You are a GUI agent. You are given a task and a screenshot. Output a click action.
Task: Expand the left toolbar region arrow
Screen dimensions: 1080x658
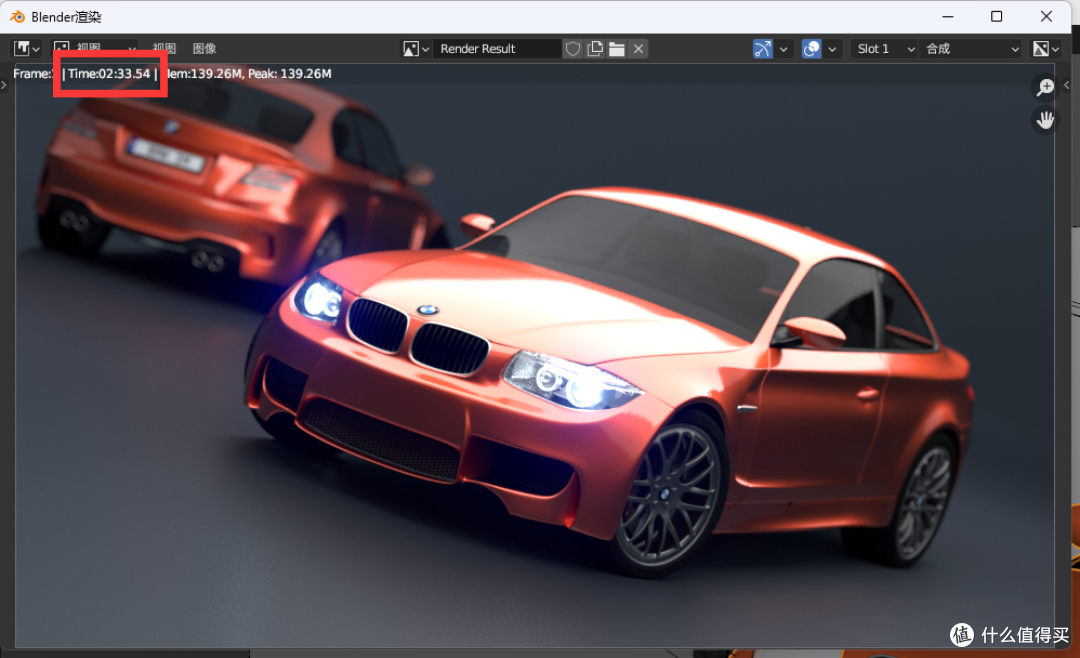3,85
